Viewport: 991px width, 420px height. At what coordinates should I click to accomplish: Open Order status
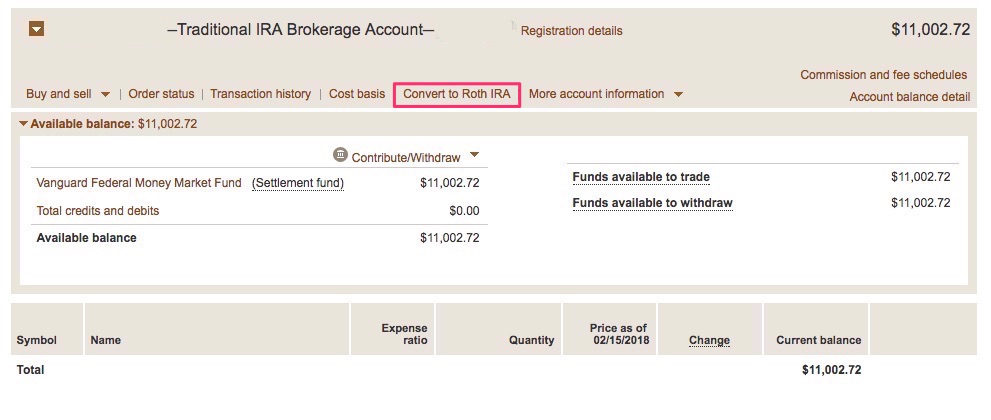point(161,94)
